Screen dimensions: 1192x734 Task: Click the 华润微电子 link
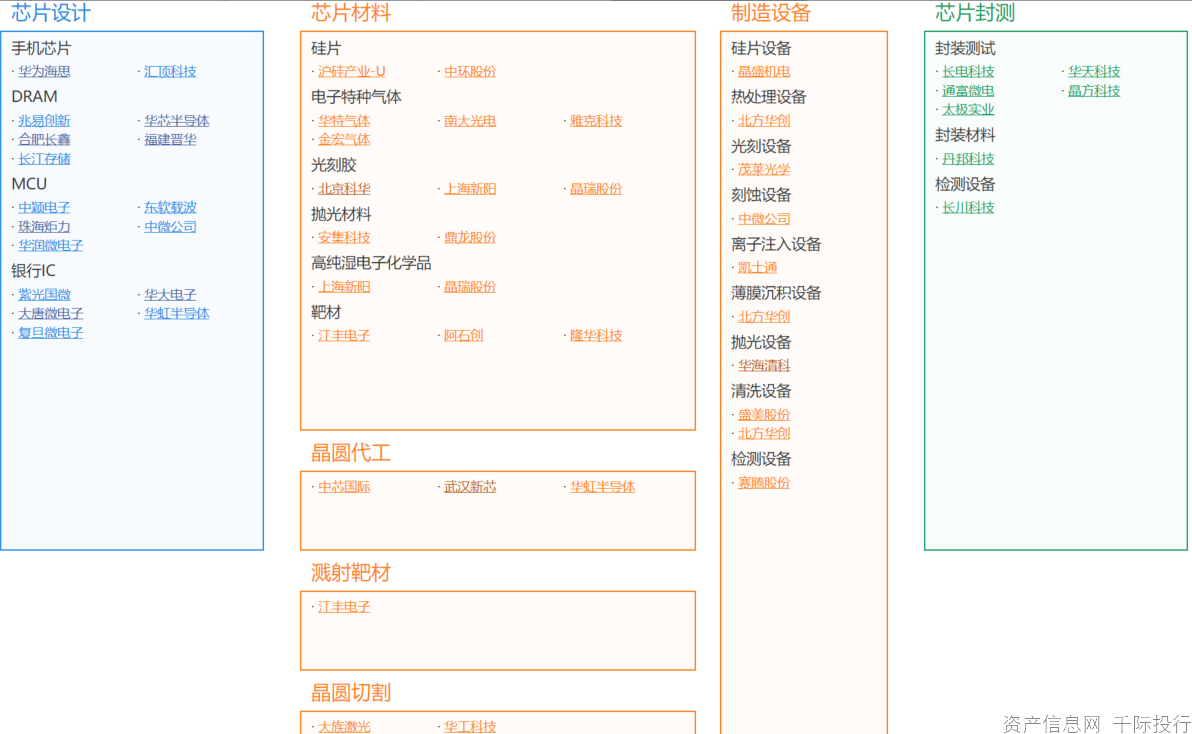(x=50, y=245)
